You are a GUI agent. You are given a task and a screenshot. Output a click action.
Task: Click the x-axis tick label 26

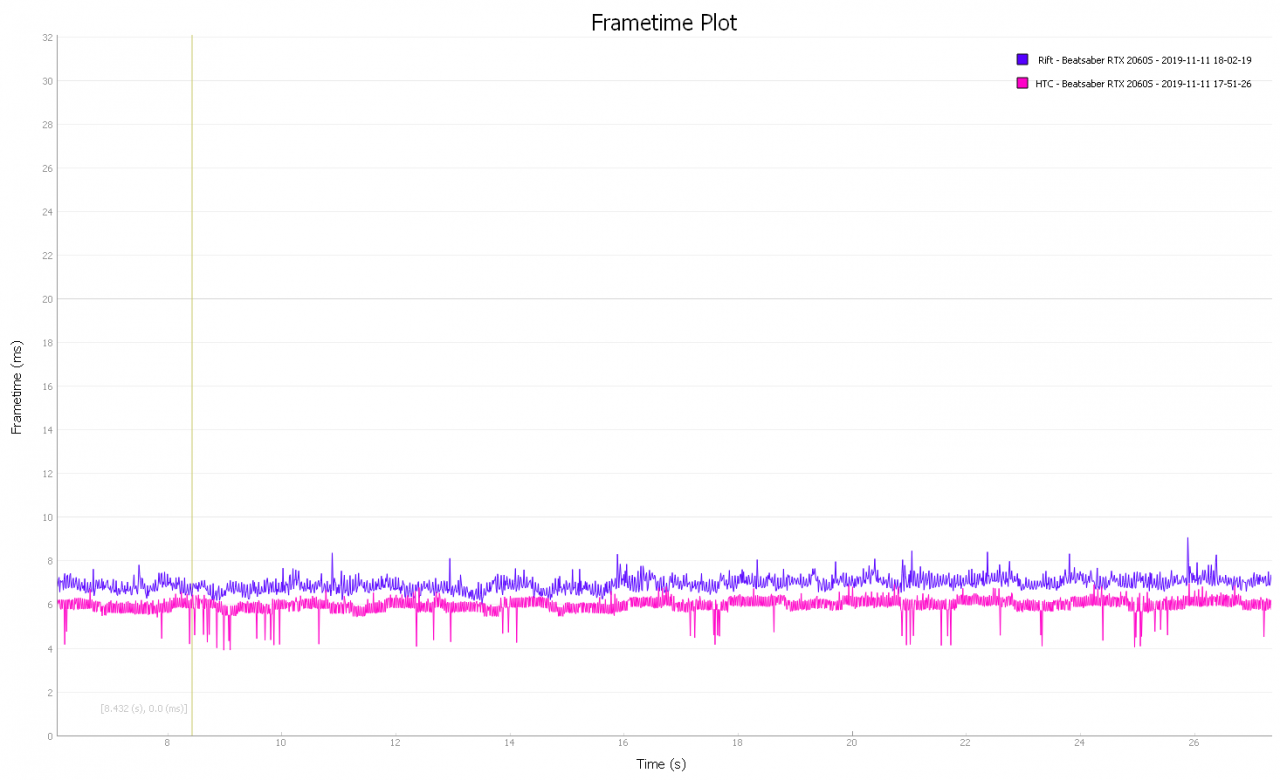pyautogui.click(x=1193, y=743)
